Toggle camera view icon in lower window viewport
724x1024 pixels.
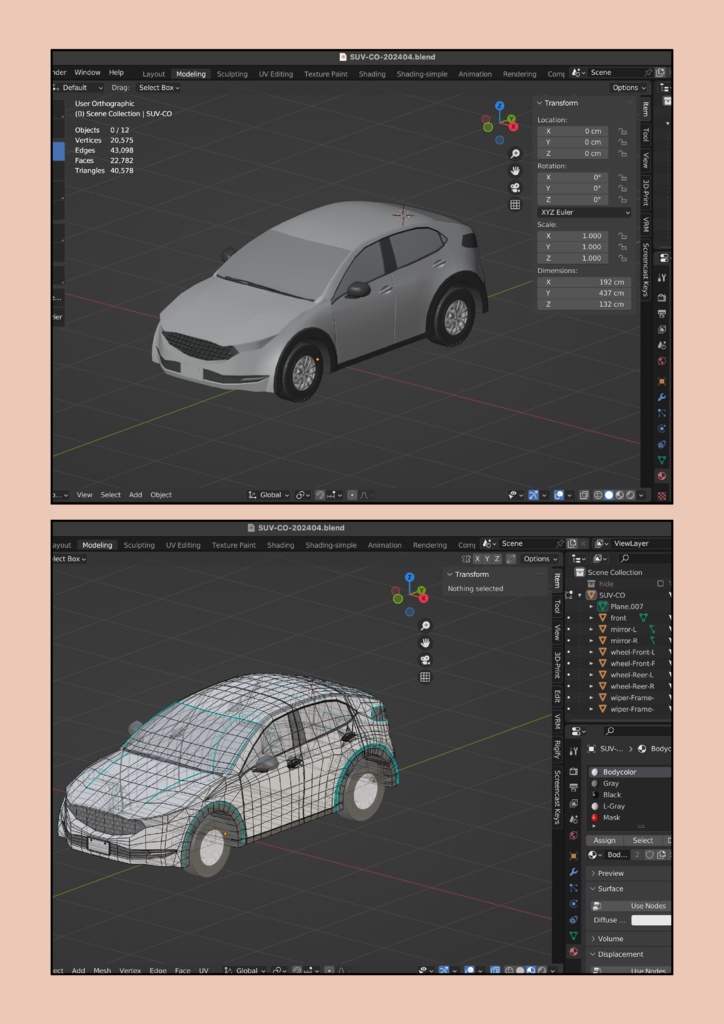[425, 660]
